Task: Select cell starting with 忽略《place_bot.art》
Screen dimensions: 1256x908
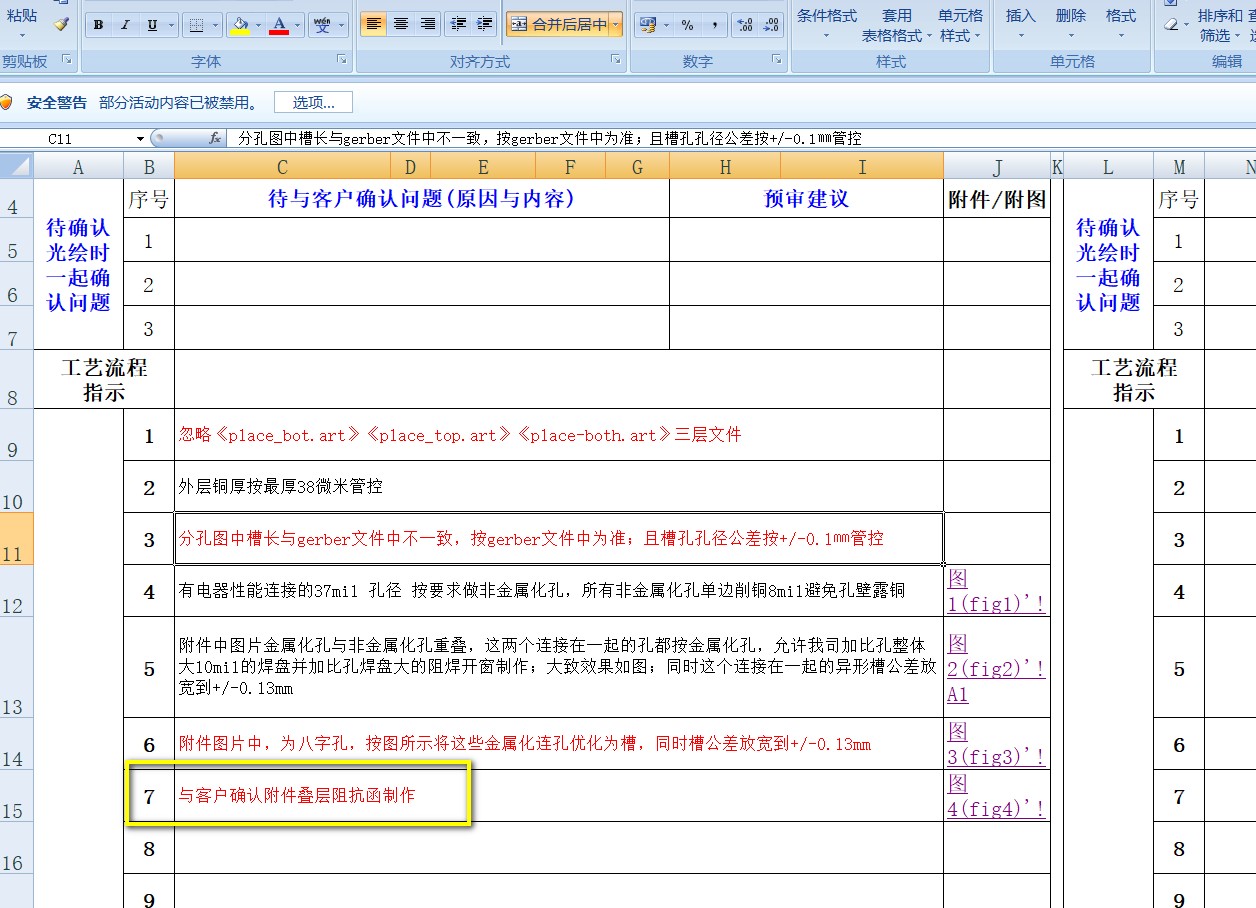Action: click(x=559, y=435)
